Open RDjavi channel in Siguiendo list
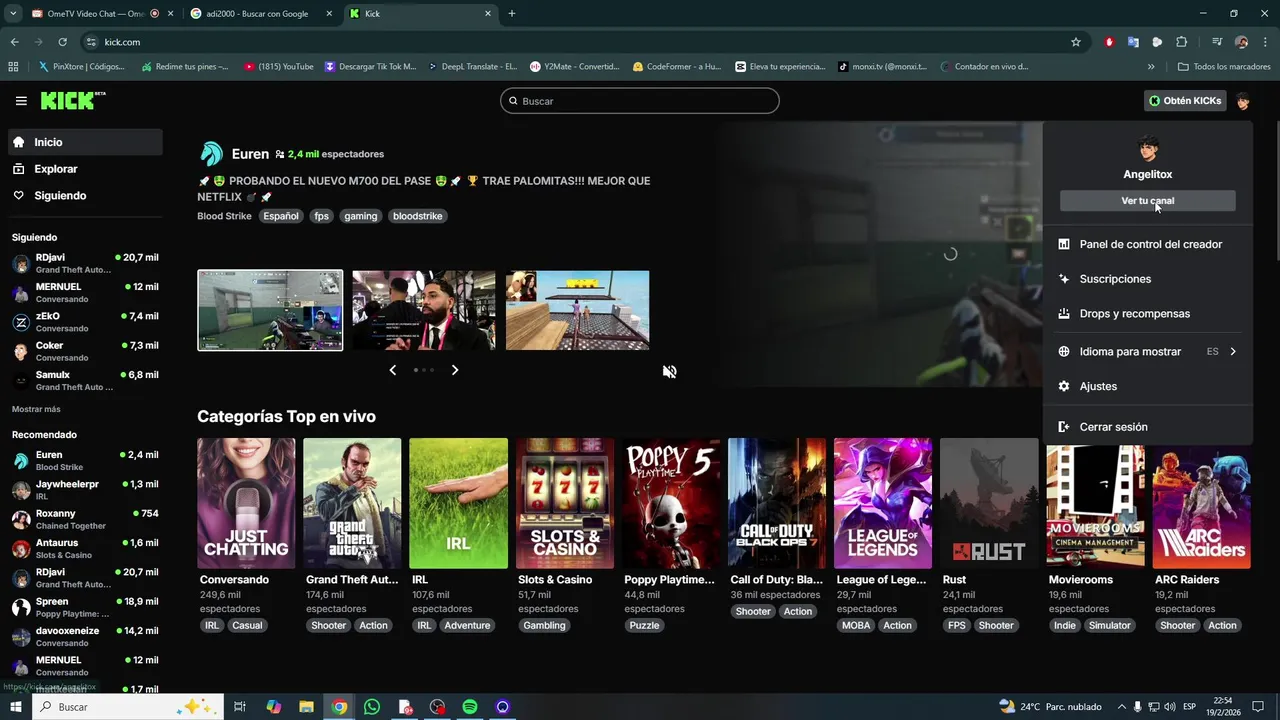This screenshot has width=1280, height=720. [85, 263]
